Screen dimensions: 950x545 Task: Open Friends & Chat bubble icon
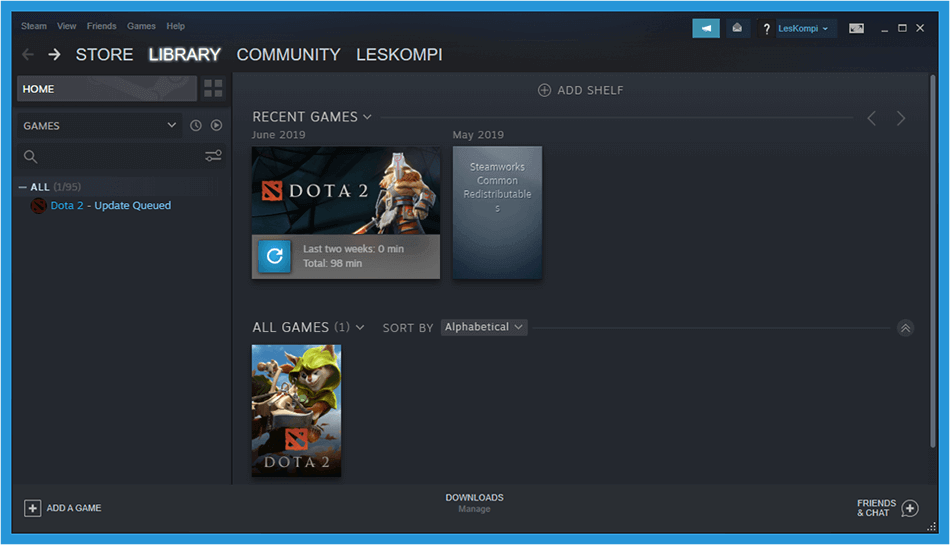pyautogui.click(x=910, y=508)
